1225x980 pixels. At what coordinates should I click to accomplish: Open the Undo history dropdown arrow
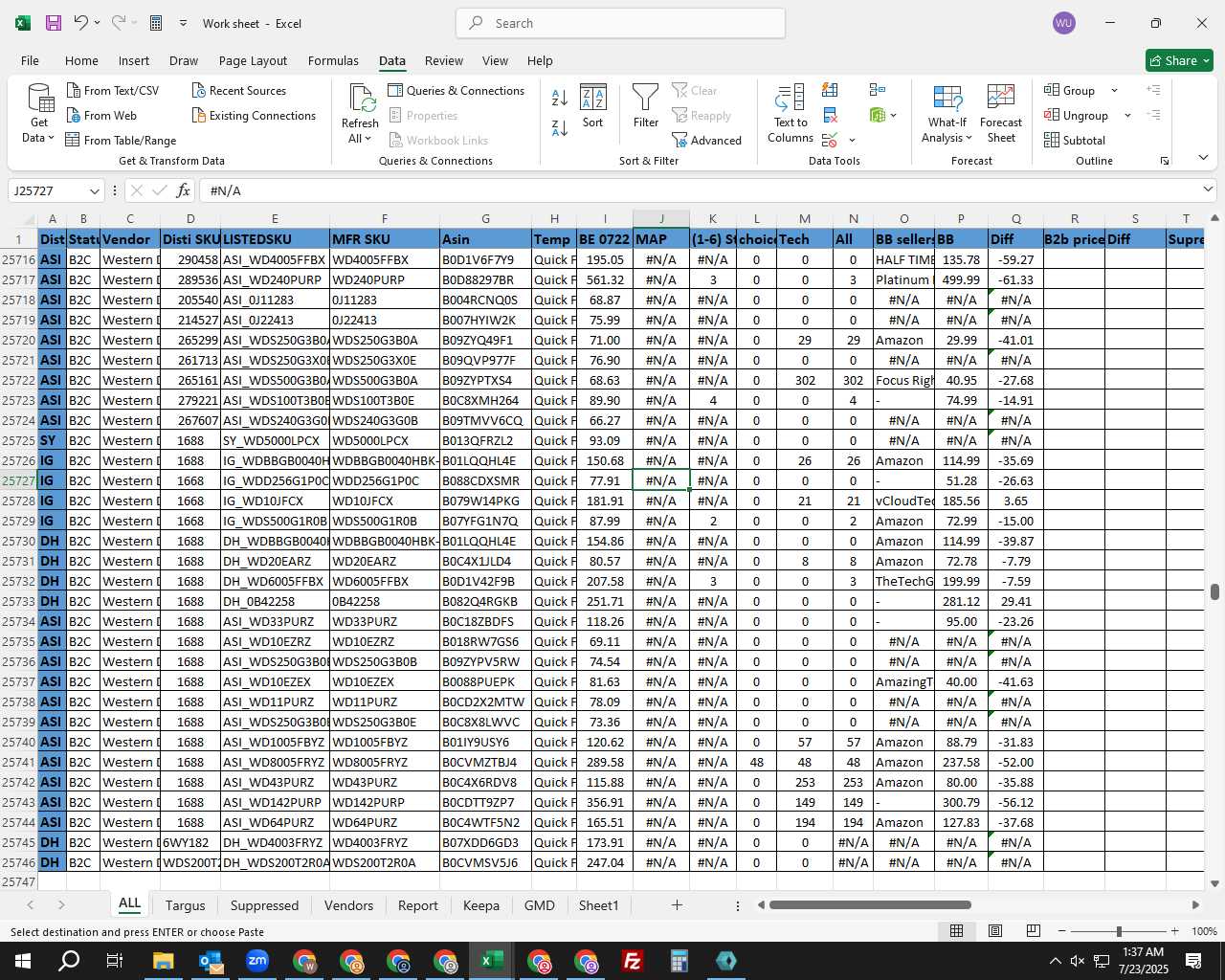pos(99,23)
